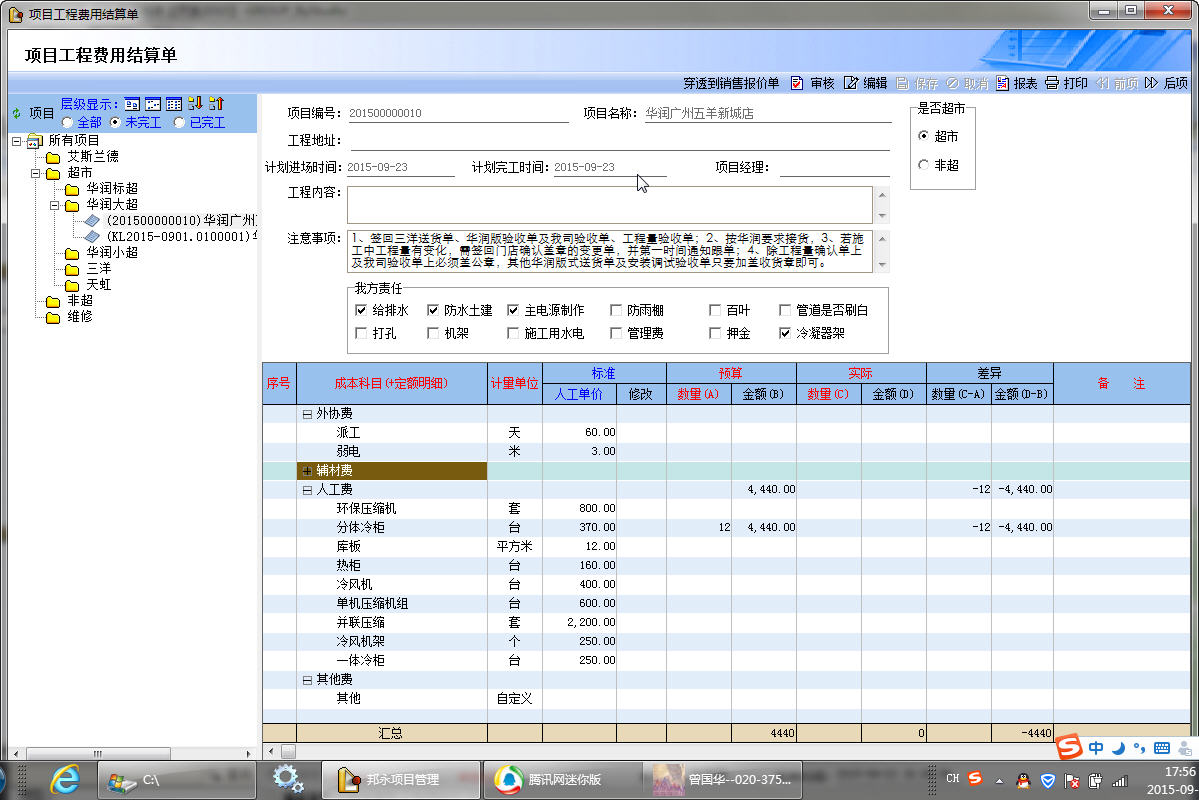1199x800 pixels.
Task: Collapse the 人工费 group in the grid
Action: [307, 489]
